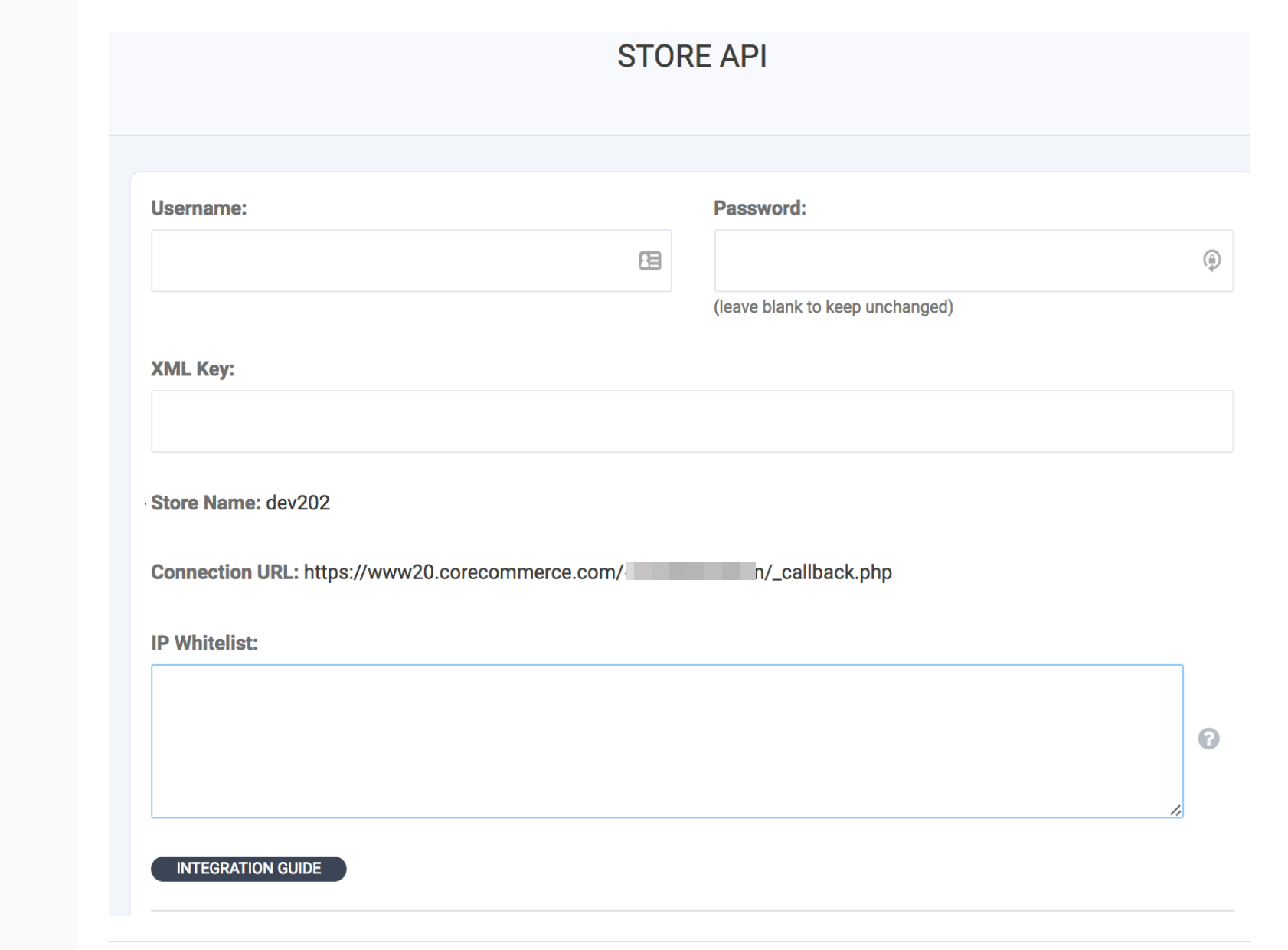This screenshot has height=950, width=1288.
Task: Click the Store Name dev202 value
Action: 298,503
